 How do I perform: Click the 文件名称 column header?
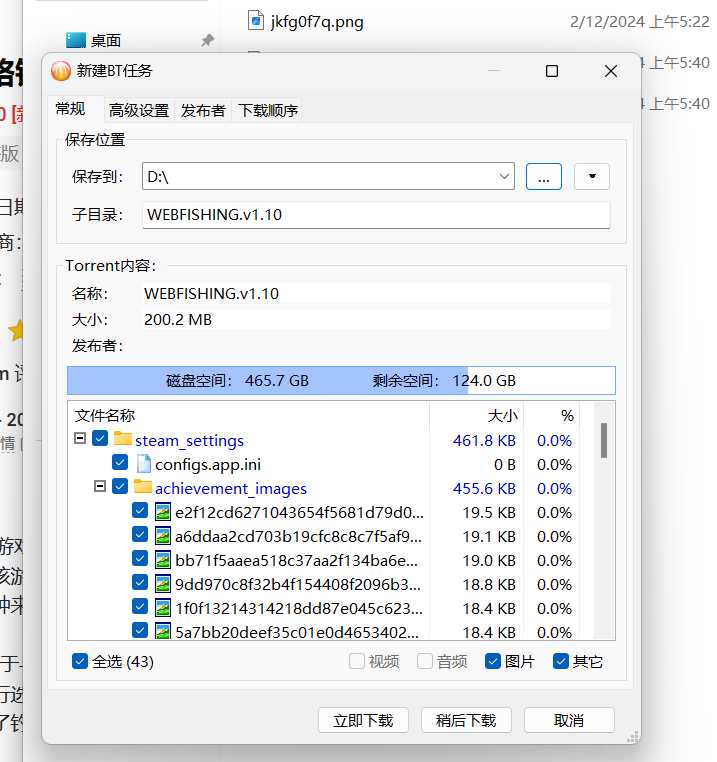pos(248,416)
